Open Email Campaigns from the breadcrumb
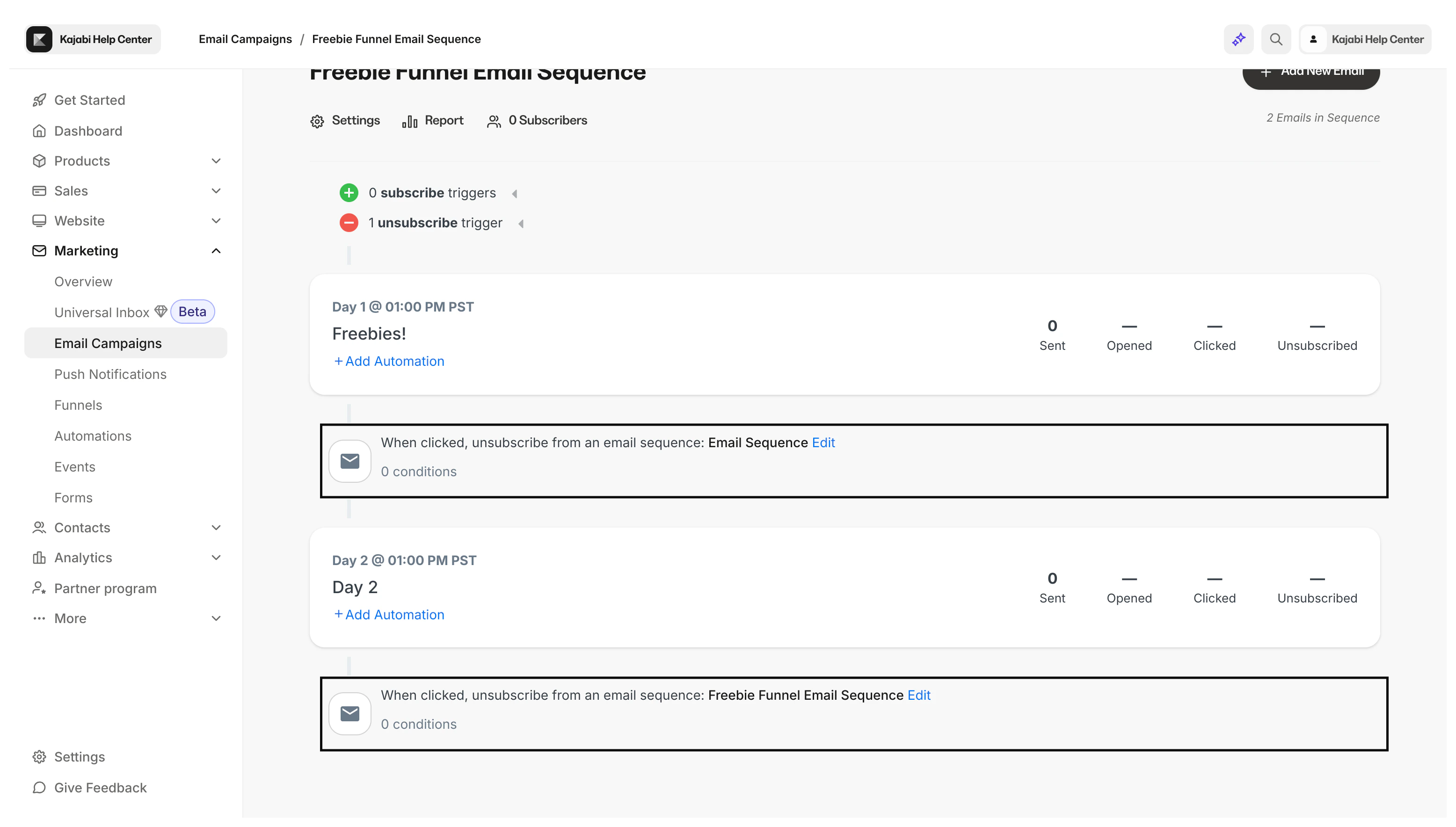This screenshot has width=1456, height=827. 245,39
